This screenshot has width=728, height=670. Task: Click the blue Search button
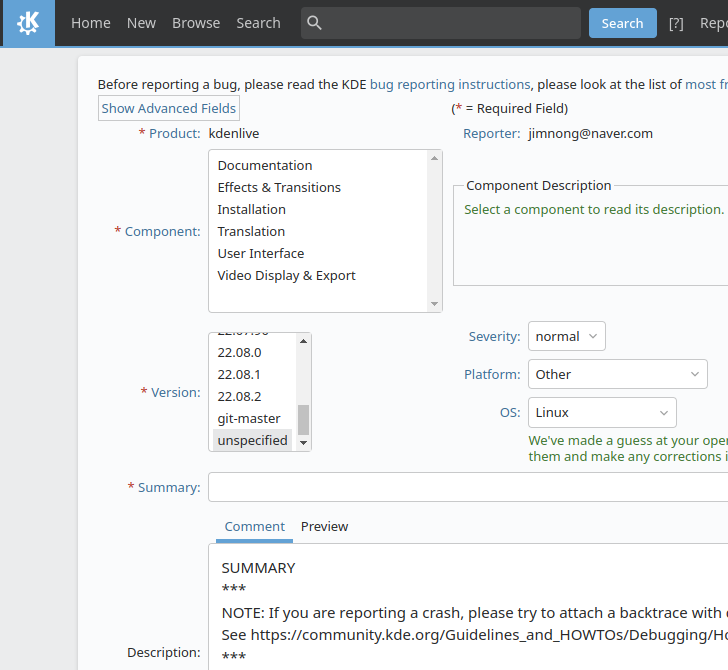pyautogui.click(x=623, y=23)
